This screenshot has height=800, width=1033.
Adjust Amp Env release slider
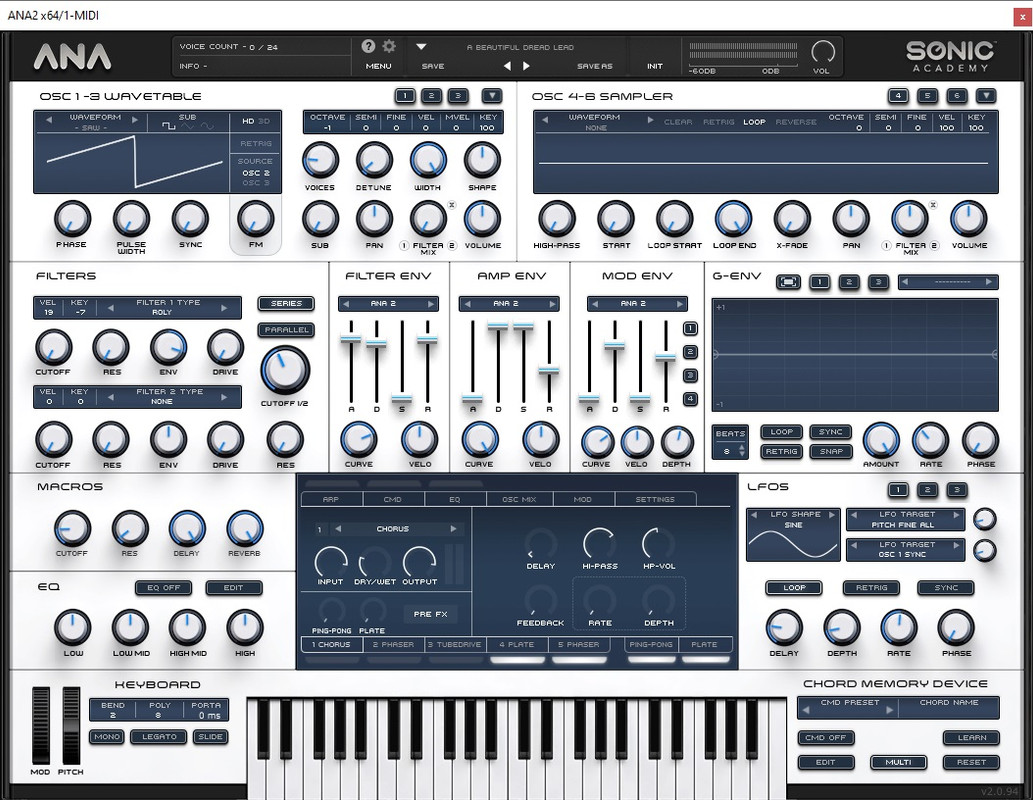point(549,370)
